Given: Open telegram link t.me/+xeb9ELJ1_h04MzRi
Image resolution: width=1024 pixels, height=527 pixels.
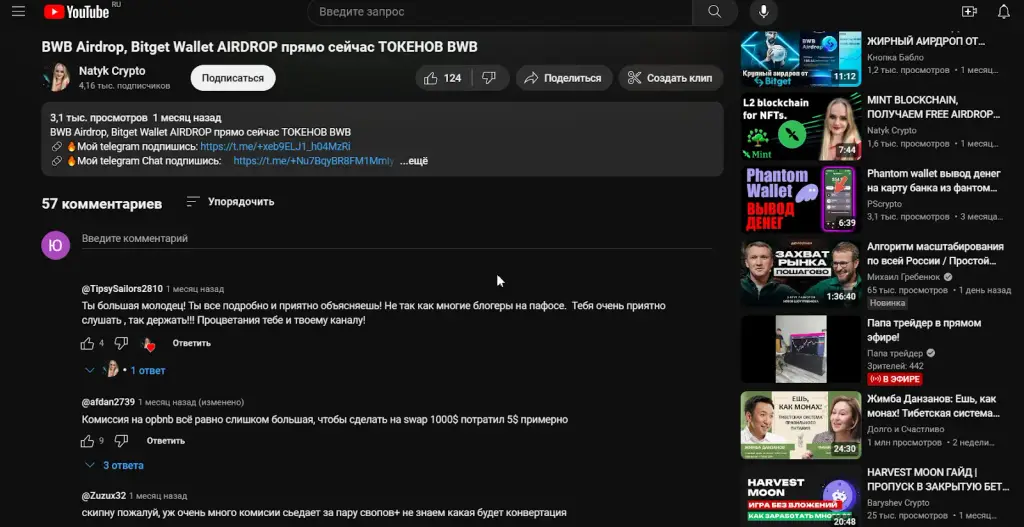Looking at the screenshot, I should [275, 146].
